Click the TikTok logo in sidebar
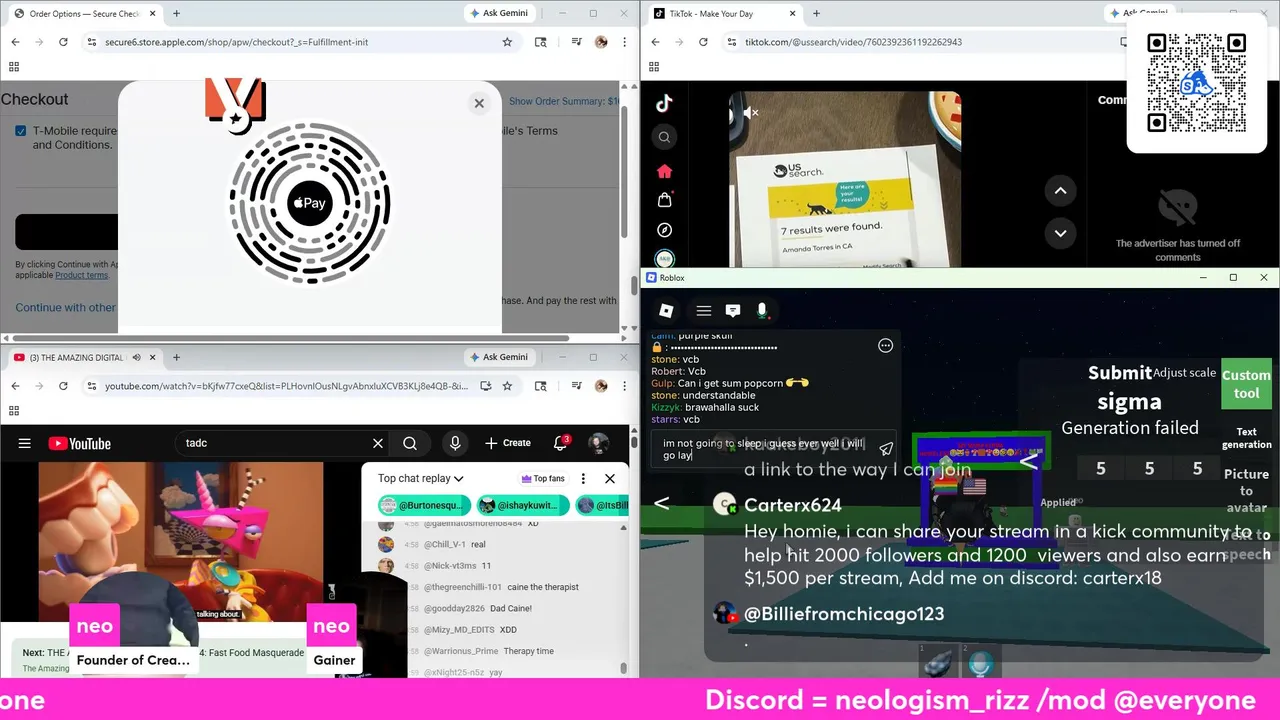1280x720 pixels. coord(664,103)
